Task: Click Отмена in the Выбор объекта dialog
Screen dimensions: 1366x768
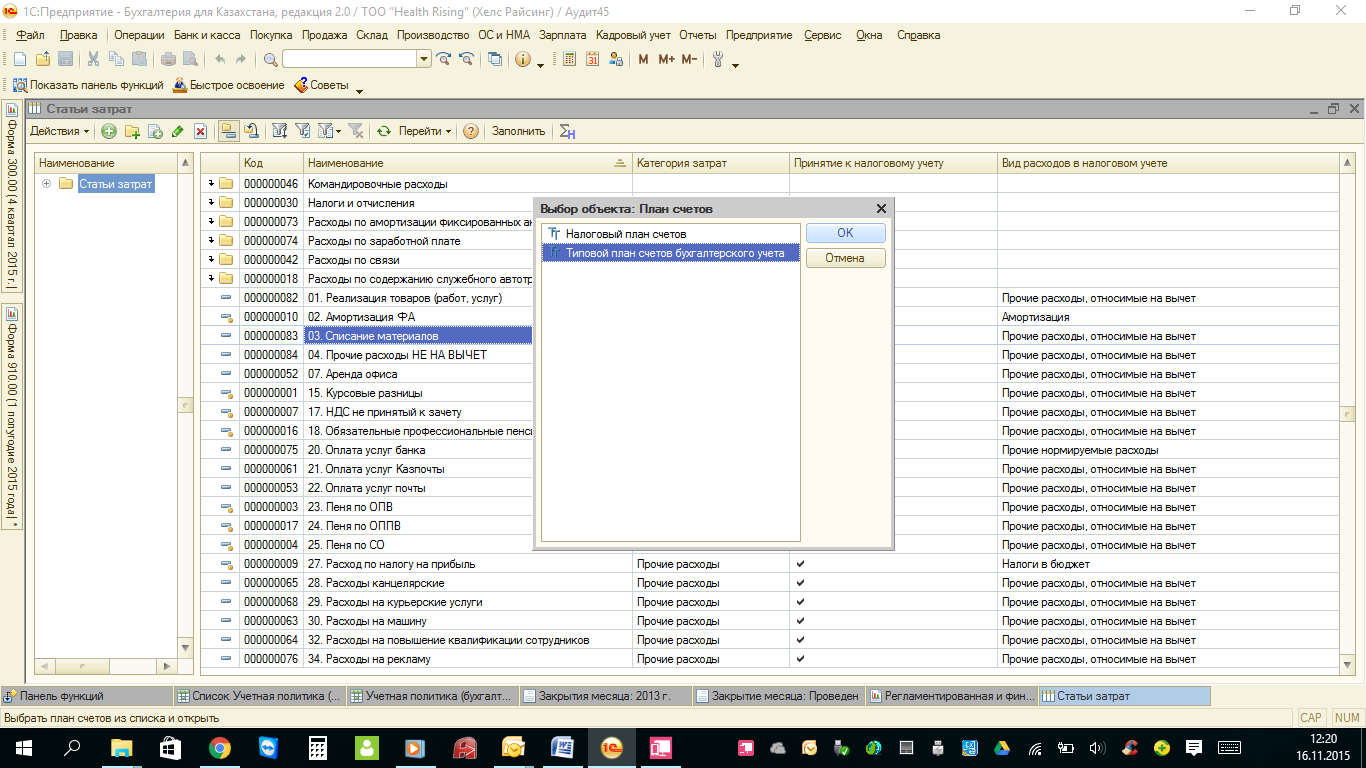Action: pyautogui.click(x=846, y=258)
